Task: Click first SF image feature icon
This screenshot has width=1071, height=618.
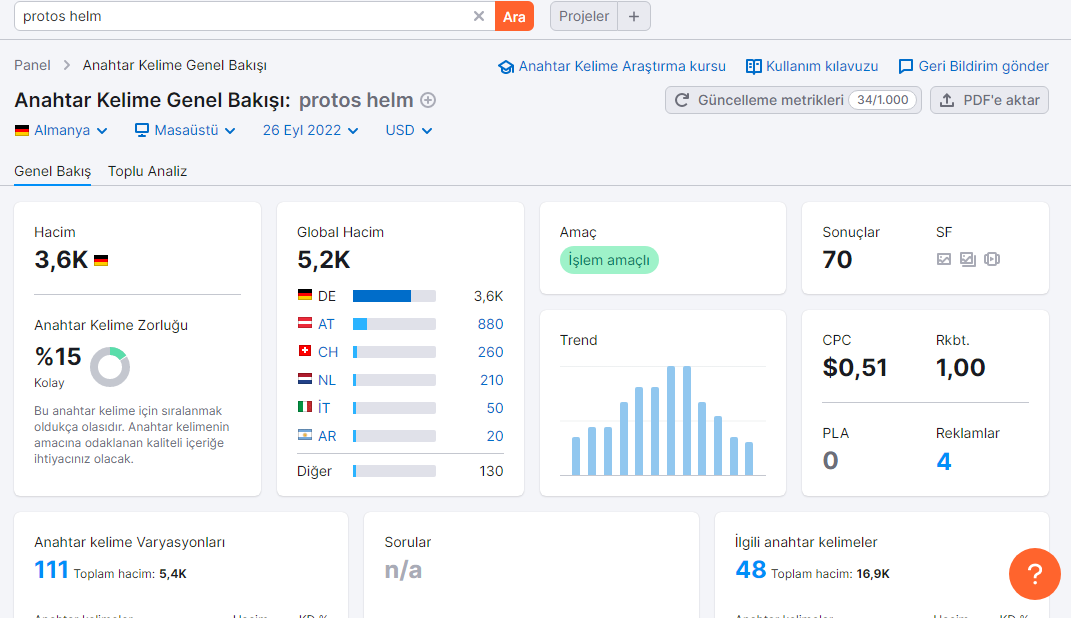Action: [x=944, y=259]
